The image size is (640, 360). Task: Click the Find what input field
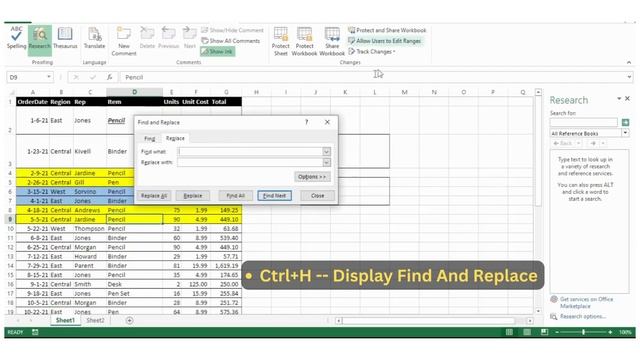(x=250, y=151)
